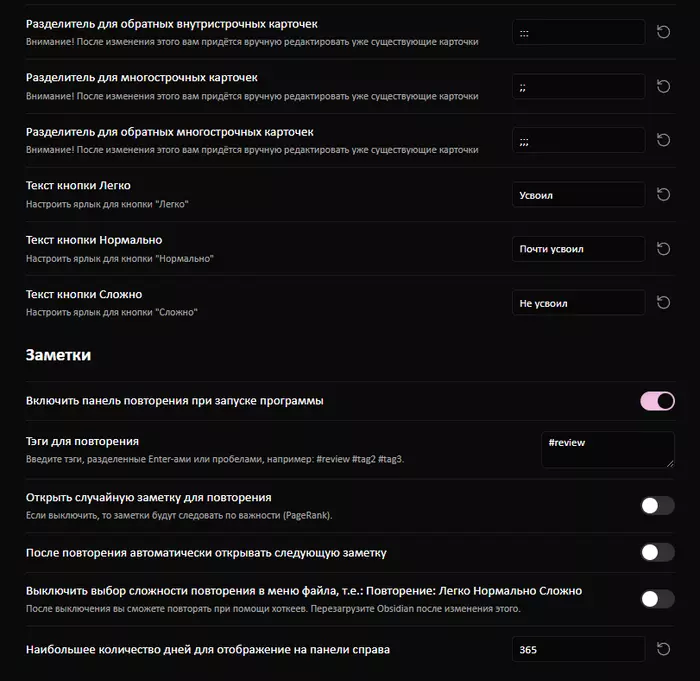Click the #review tags text area
This screenshot has height=681, width=700.
coord(608,450)
